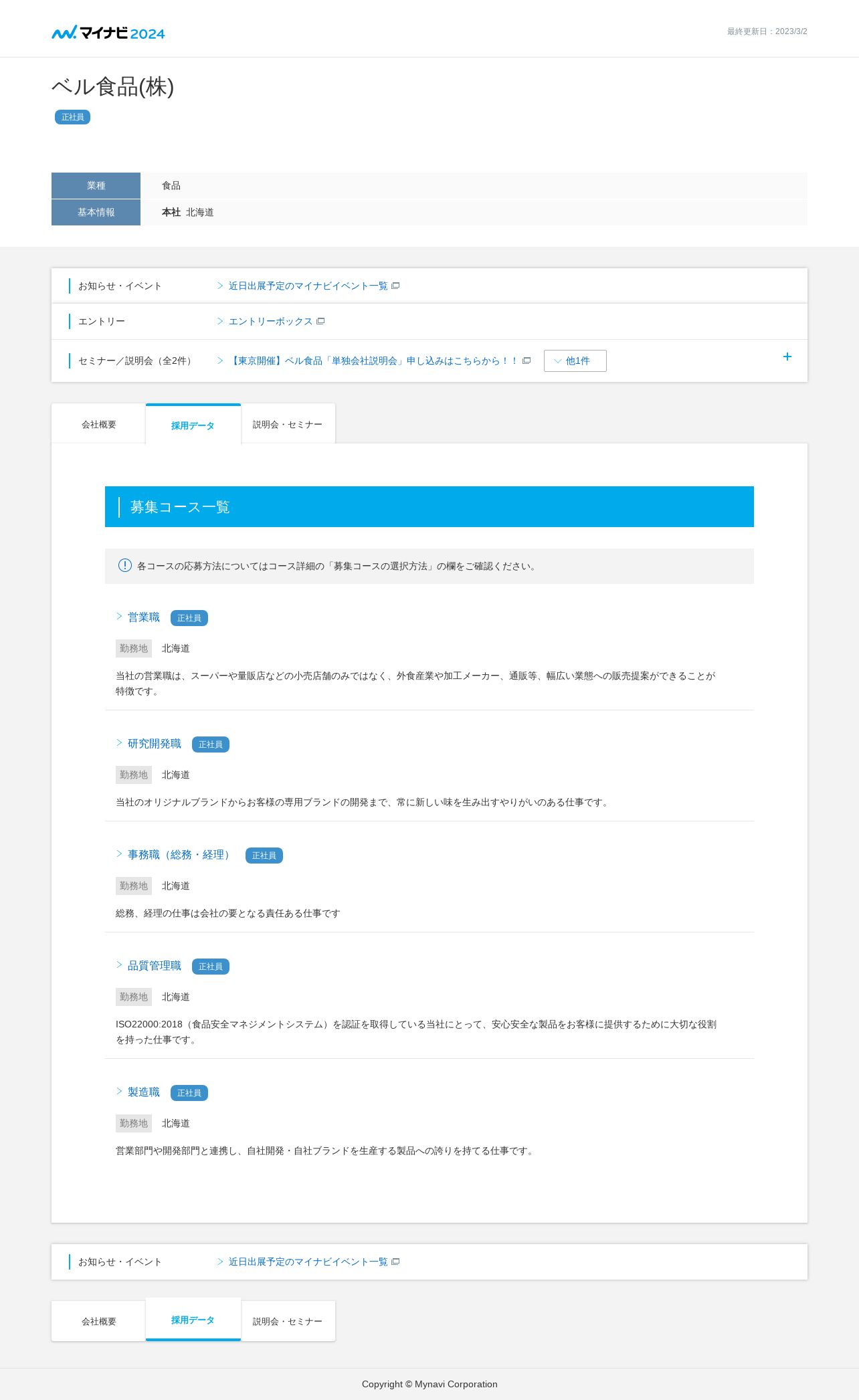Image resolution: width=859 pixels, height=1400 pixels.
Task: Click the external-window icon beside the bottom events link
Action: pyautogui.click(x=395, y=1262)
